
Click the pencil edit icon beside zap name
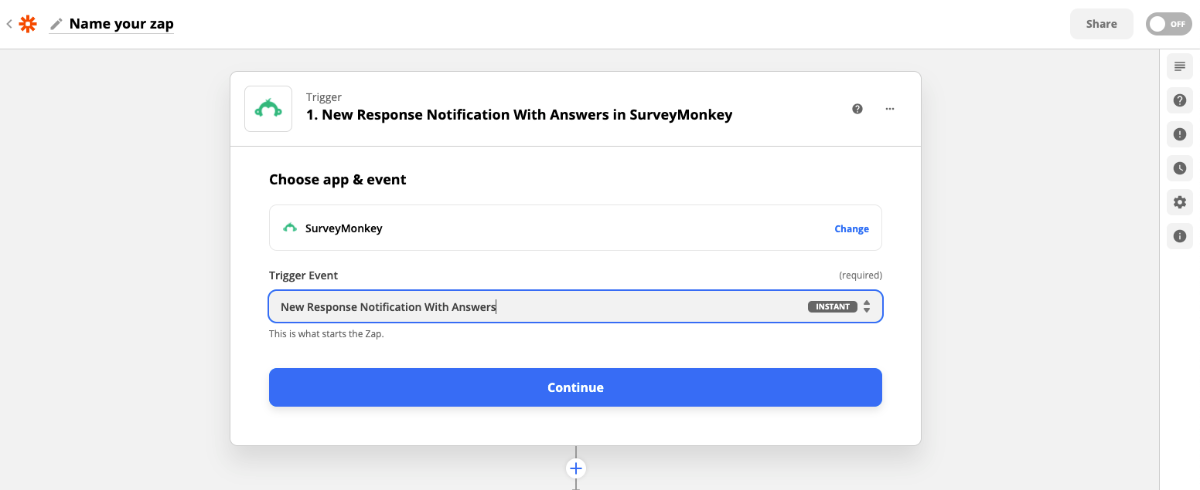pyautogui.click(x=56, y=24)
